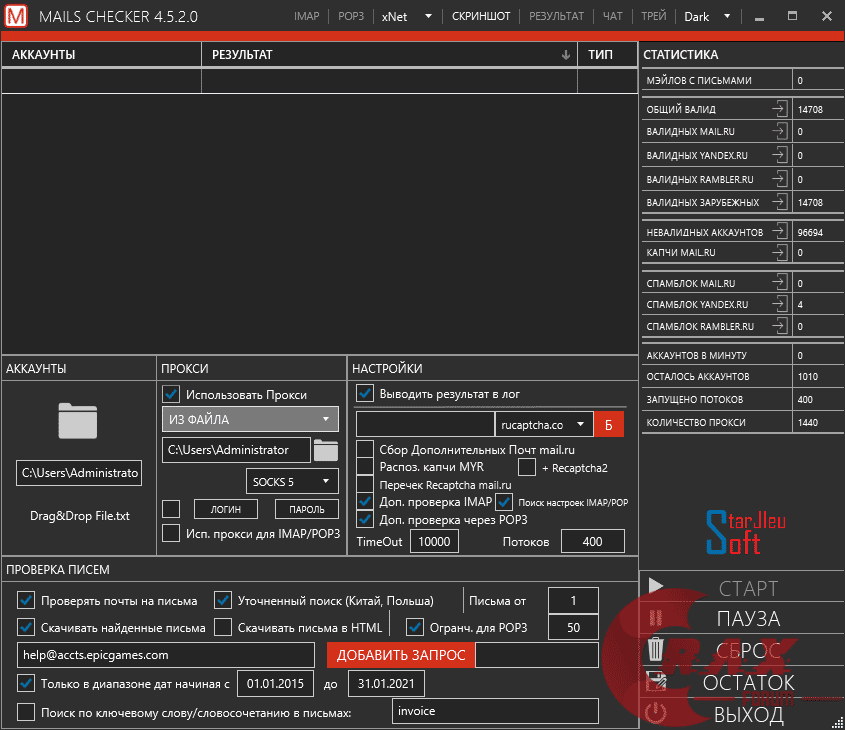Click the ЛОГИН proxy button
Screen dimensions: 845x730
(x=226, y=510)
